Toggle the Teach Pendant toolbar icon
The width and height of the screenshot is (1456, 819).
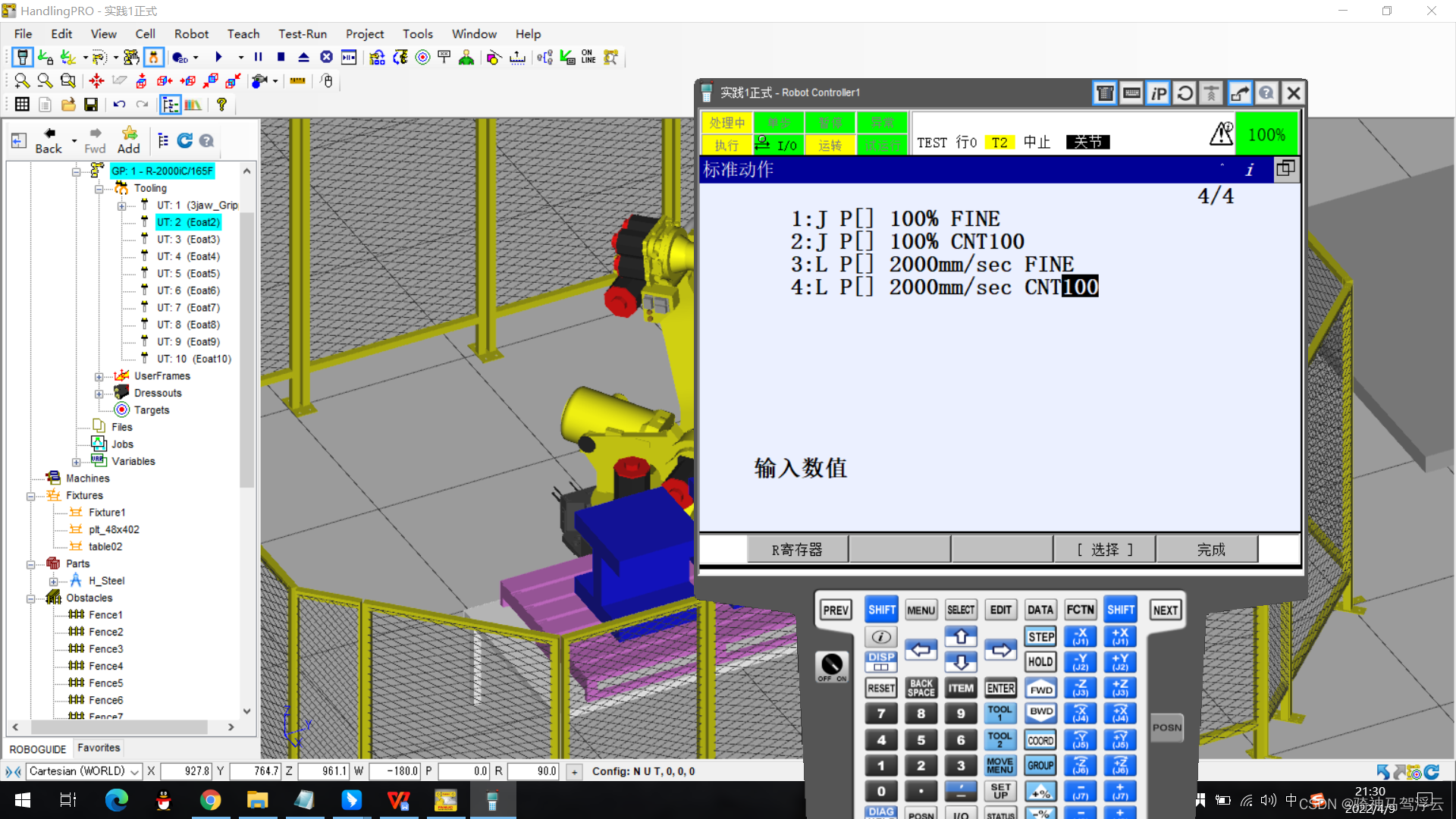(23, 58)
